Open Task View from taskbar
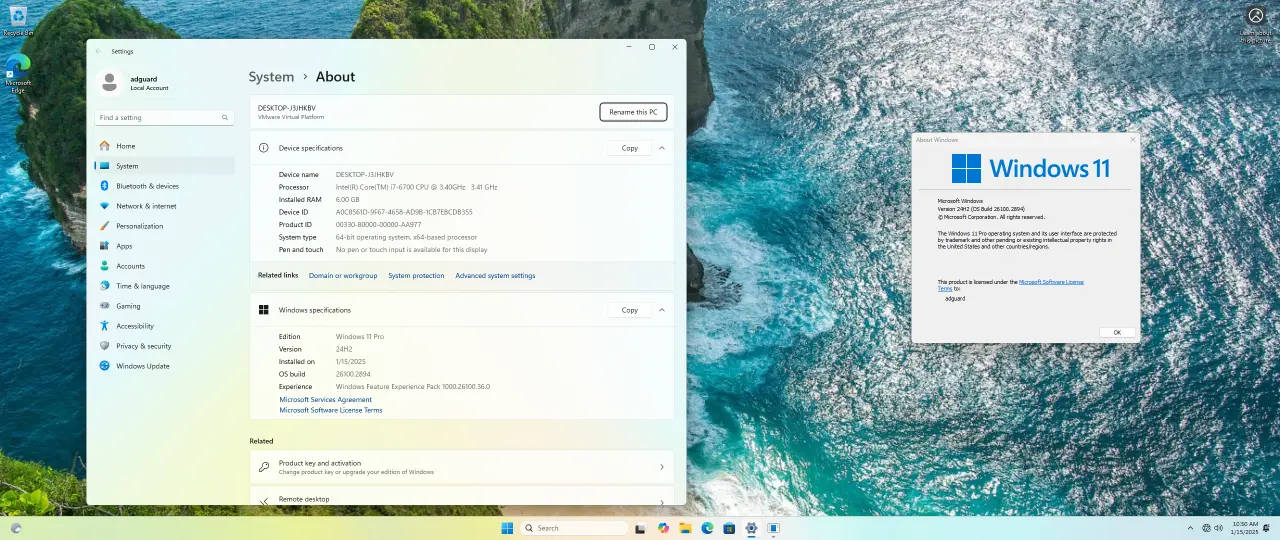 (x=641, y=528)
